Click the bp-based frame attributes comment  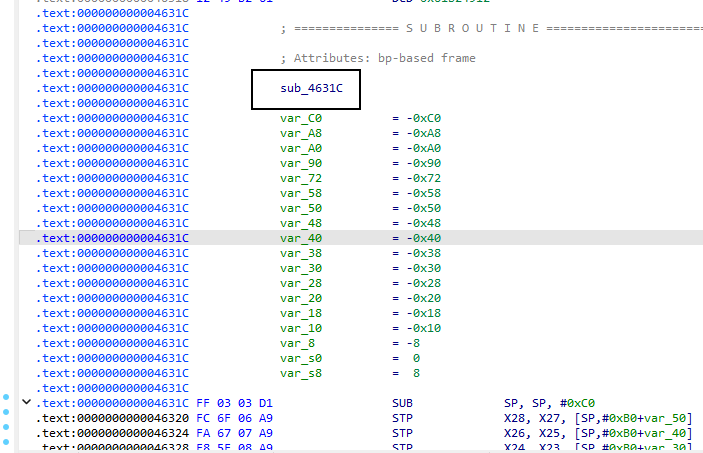(x=378, y=58)
